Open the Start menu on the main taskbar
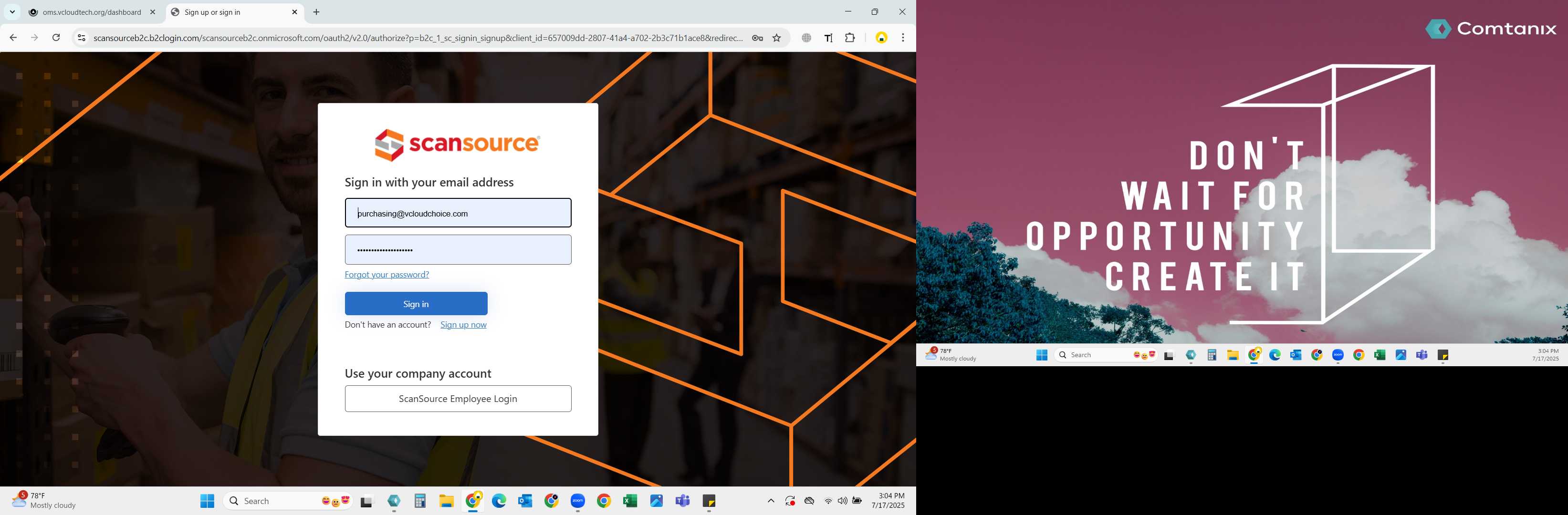The width and height of the screenshot is (1568, 515). click(207, 501)
